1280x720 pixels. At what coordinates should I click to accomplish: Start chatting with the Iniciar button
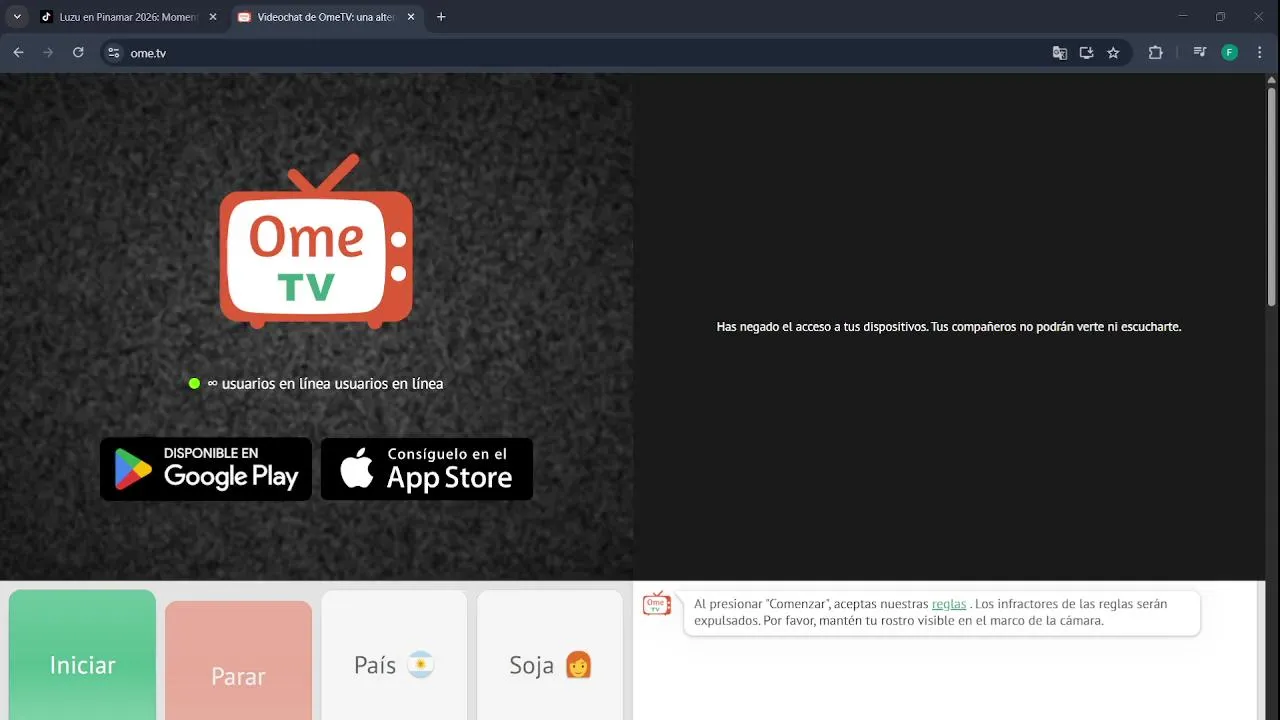[x=82, y=655]
